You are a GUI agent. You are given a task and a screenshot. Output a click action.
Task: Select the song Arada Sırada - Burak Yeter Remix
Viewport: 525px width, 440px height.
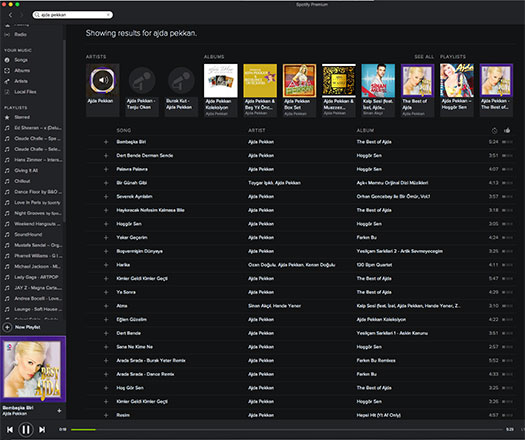click(151, 361)
